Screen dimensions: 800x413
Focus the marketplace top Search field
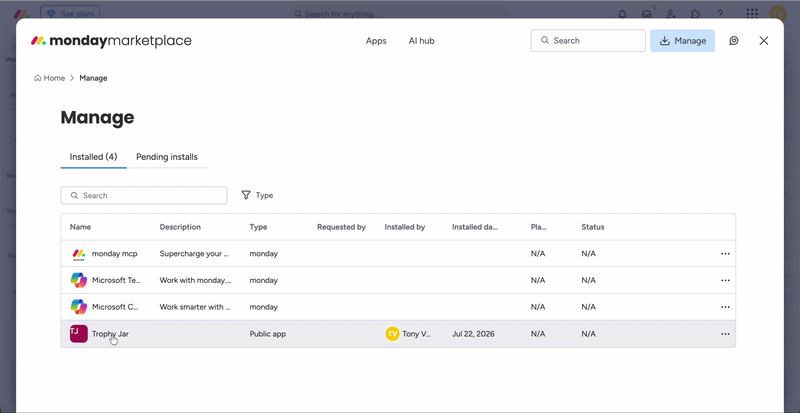coord(588,41)
